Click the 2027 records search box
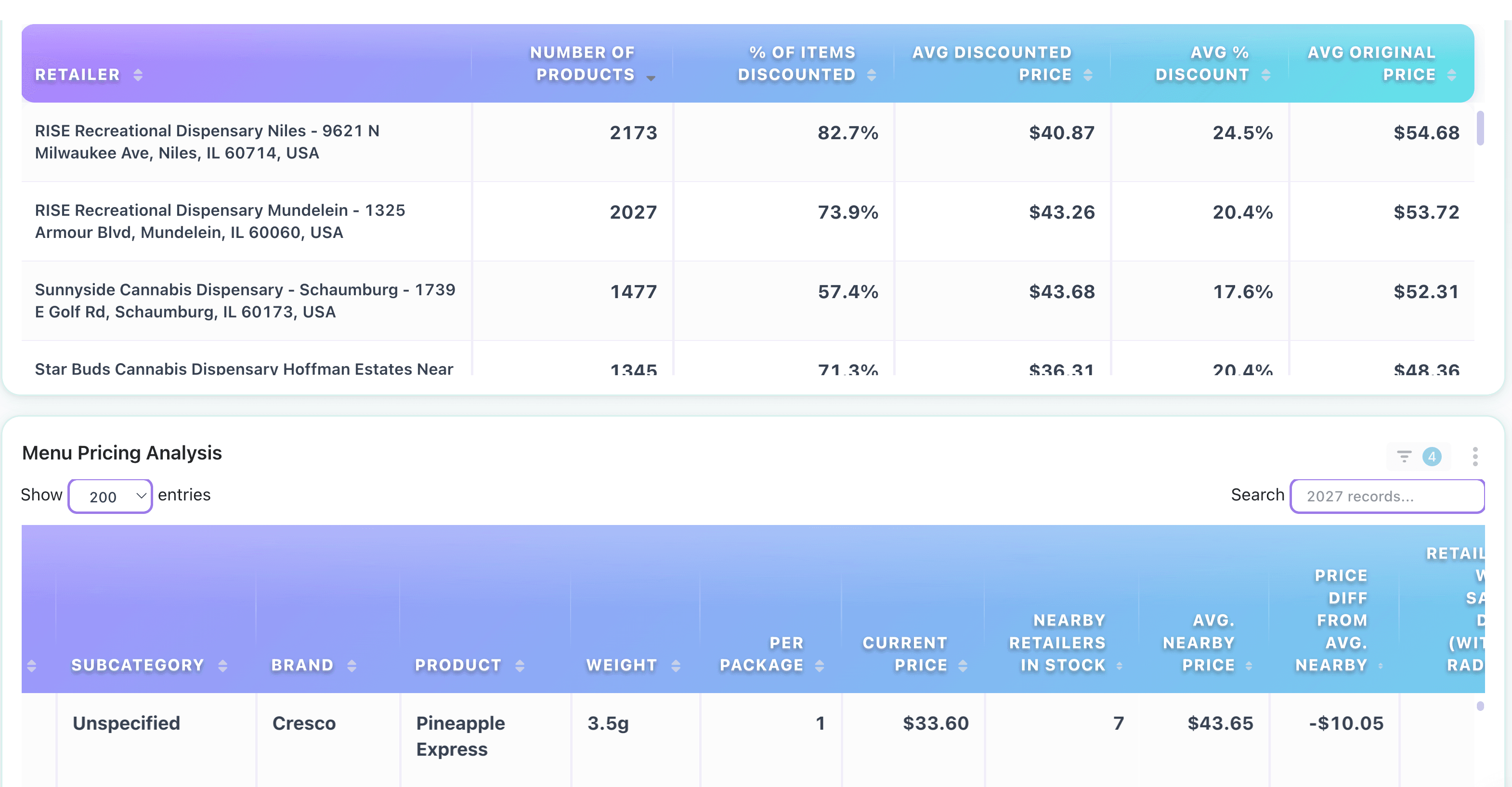This screenshot has width=1512, height=787. [x=1387, y=496]
